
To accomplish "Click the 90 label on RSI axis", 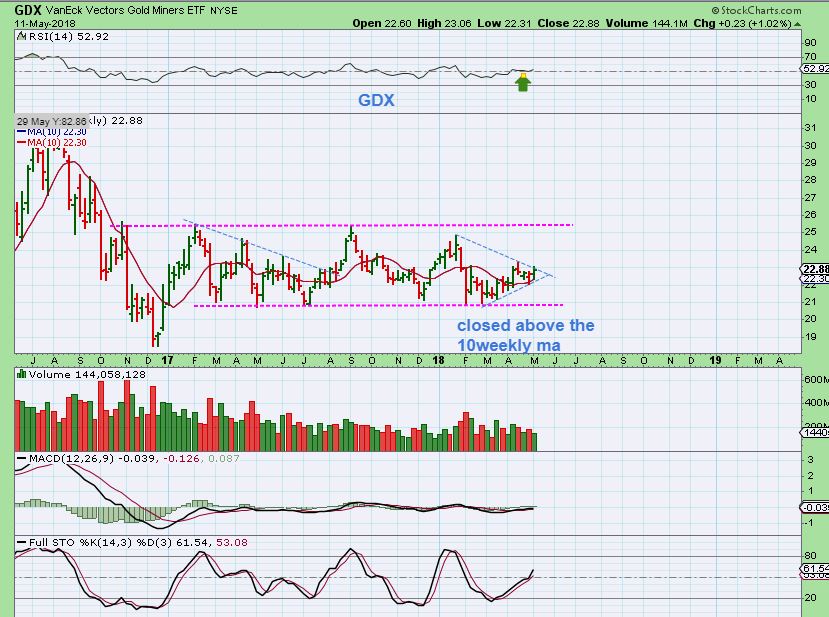I will [810, 43].
